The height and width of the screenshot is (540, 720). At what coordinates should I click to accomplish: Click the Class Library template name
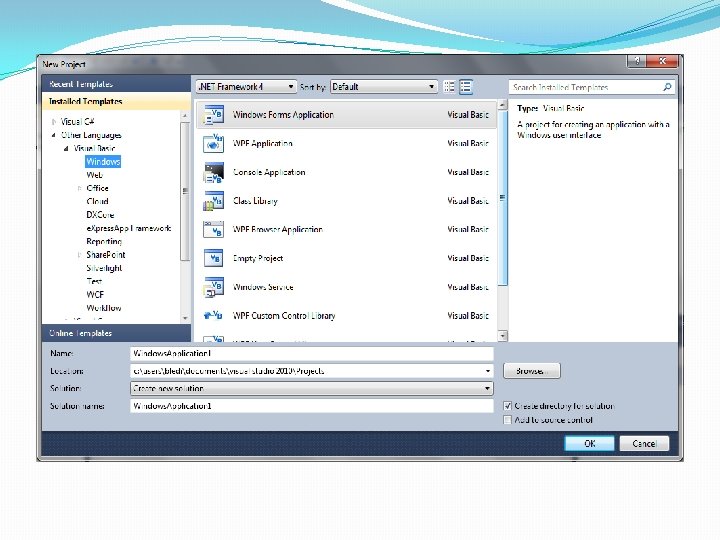(255, 201)
